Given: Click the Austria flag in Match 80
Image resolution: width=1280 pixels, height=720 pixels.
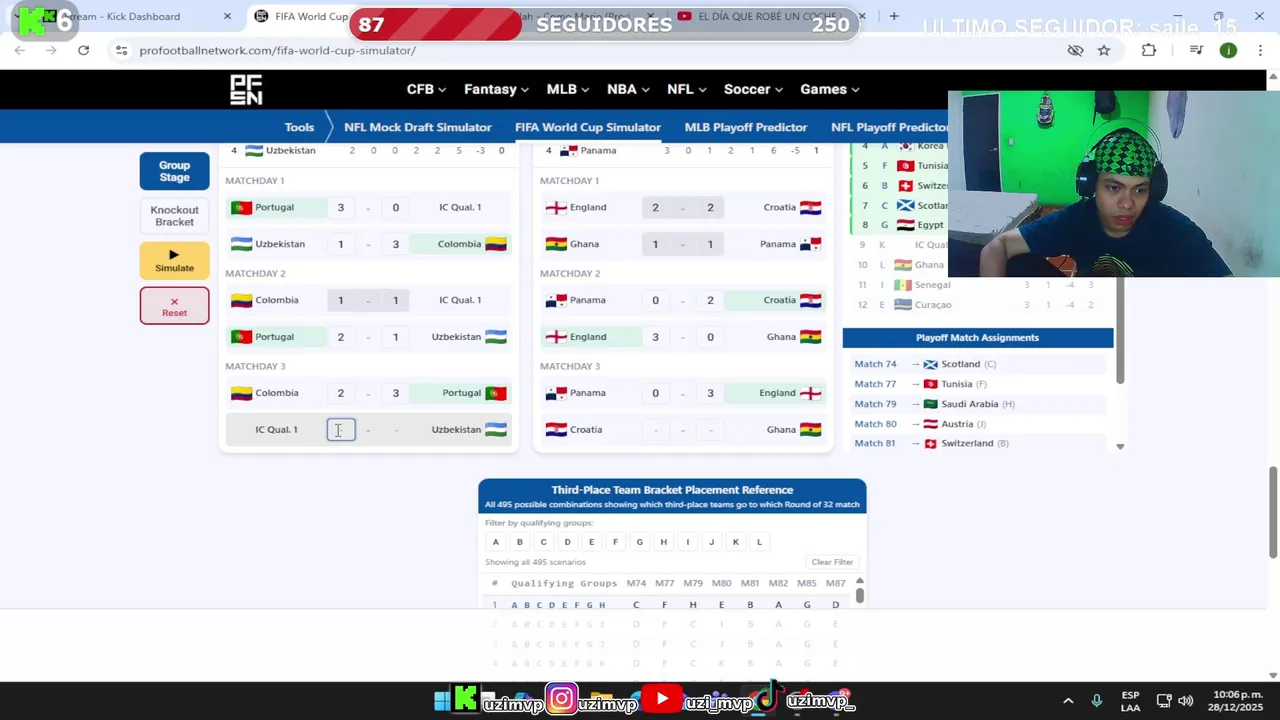Looking at the screenshot, I should click(x=930, y=424).
